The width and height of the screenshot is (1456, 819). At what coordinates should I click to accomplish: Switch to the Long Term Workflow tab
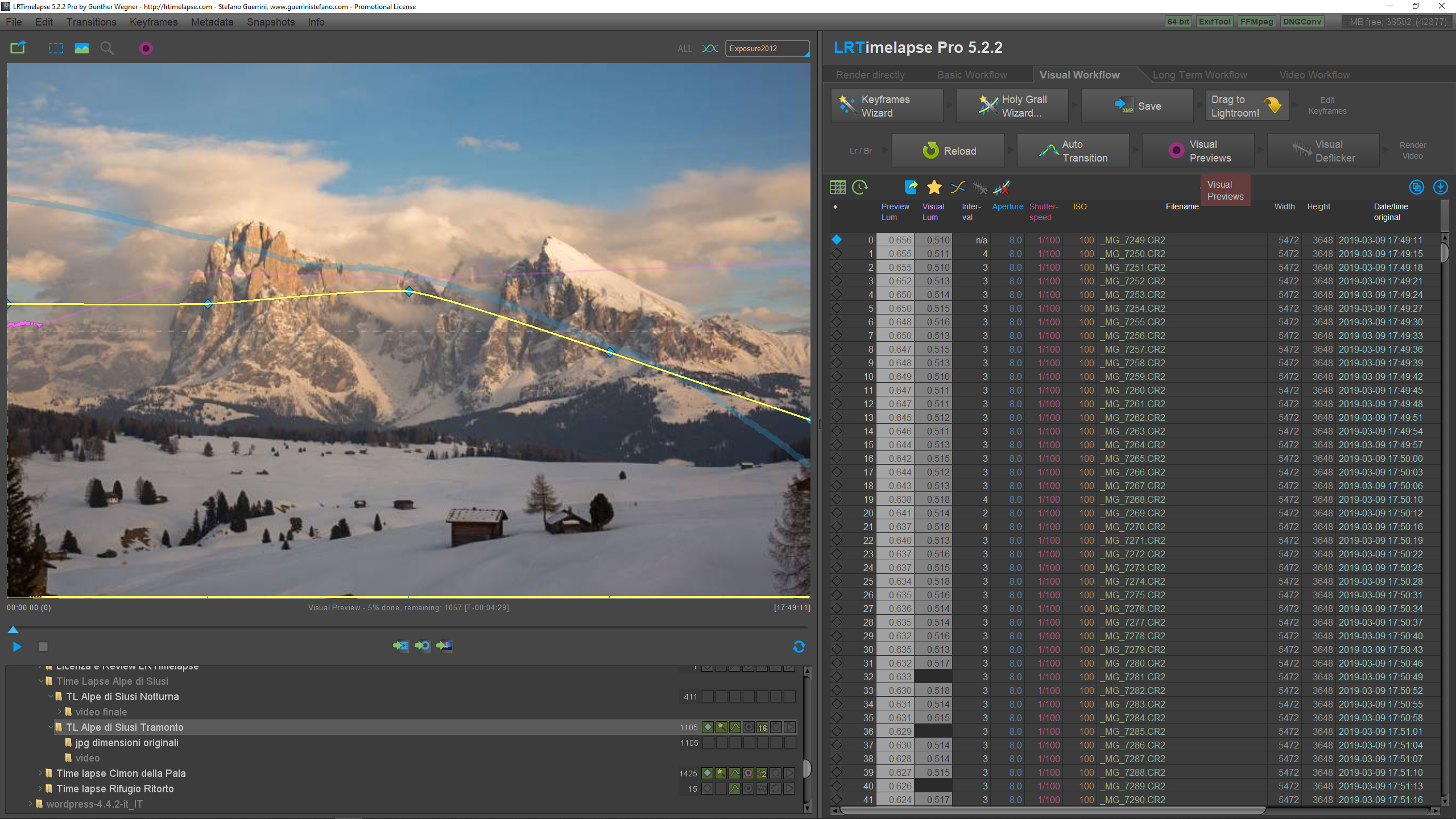[x=1199, y=75]
